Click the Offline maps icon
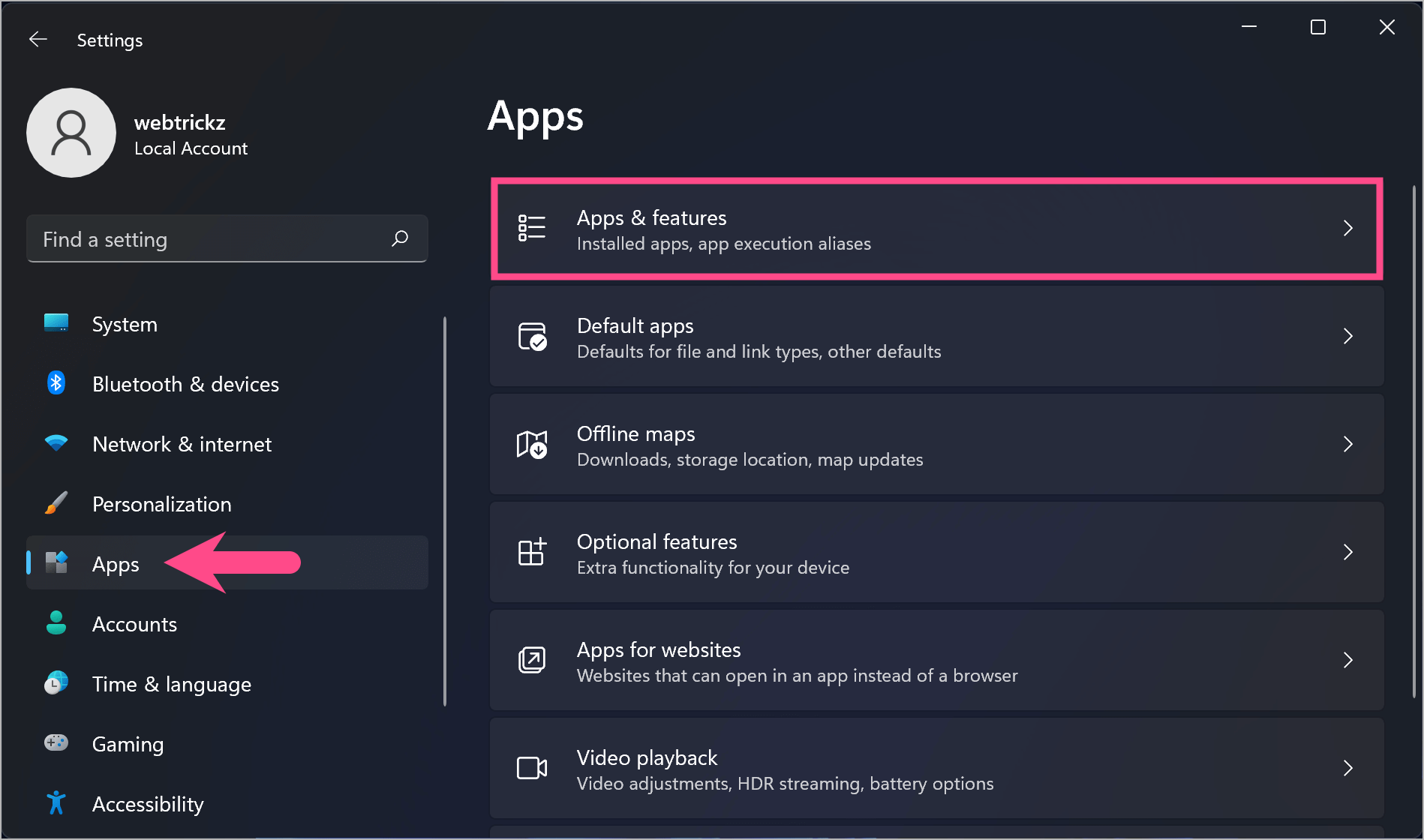 pos(532,444)
